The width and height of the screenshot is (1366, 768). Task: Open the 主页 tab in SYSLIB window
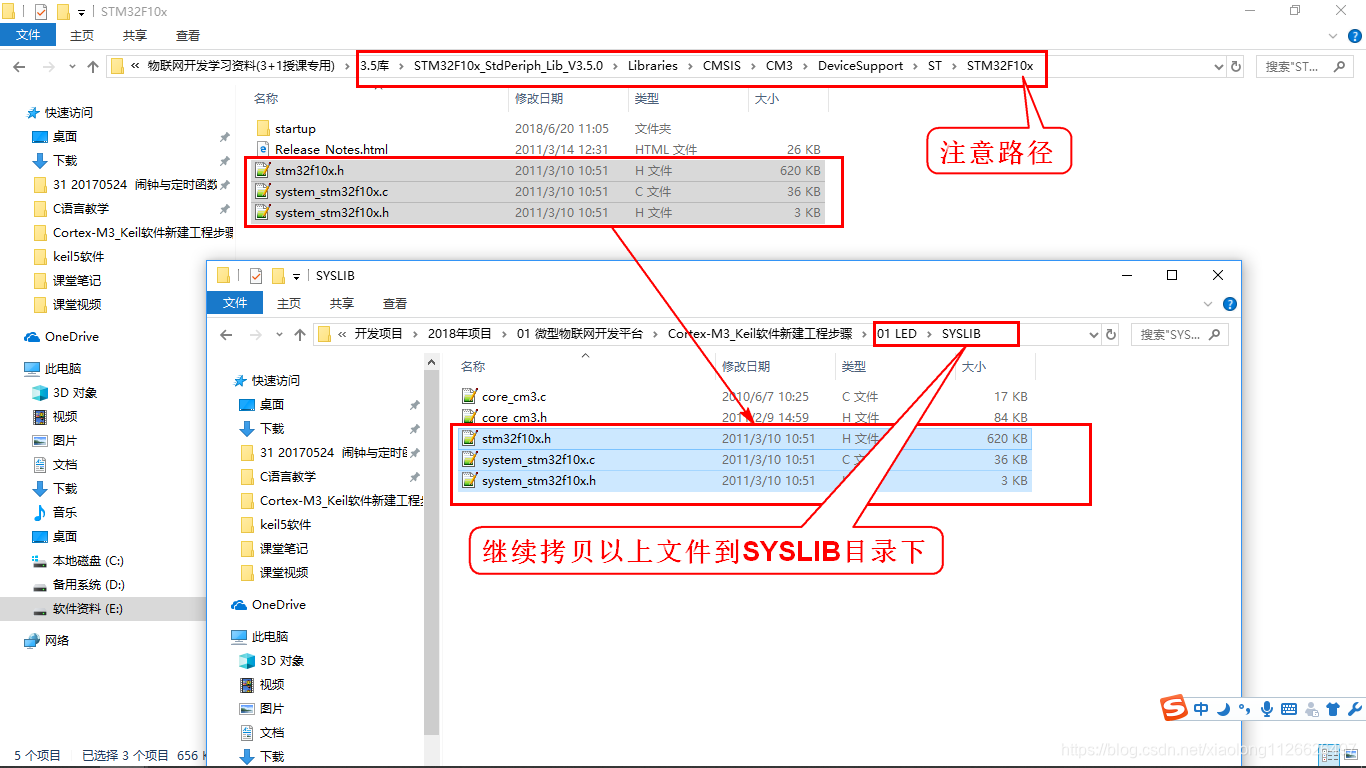click(289, 303)
